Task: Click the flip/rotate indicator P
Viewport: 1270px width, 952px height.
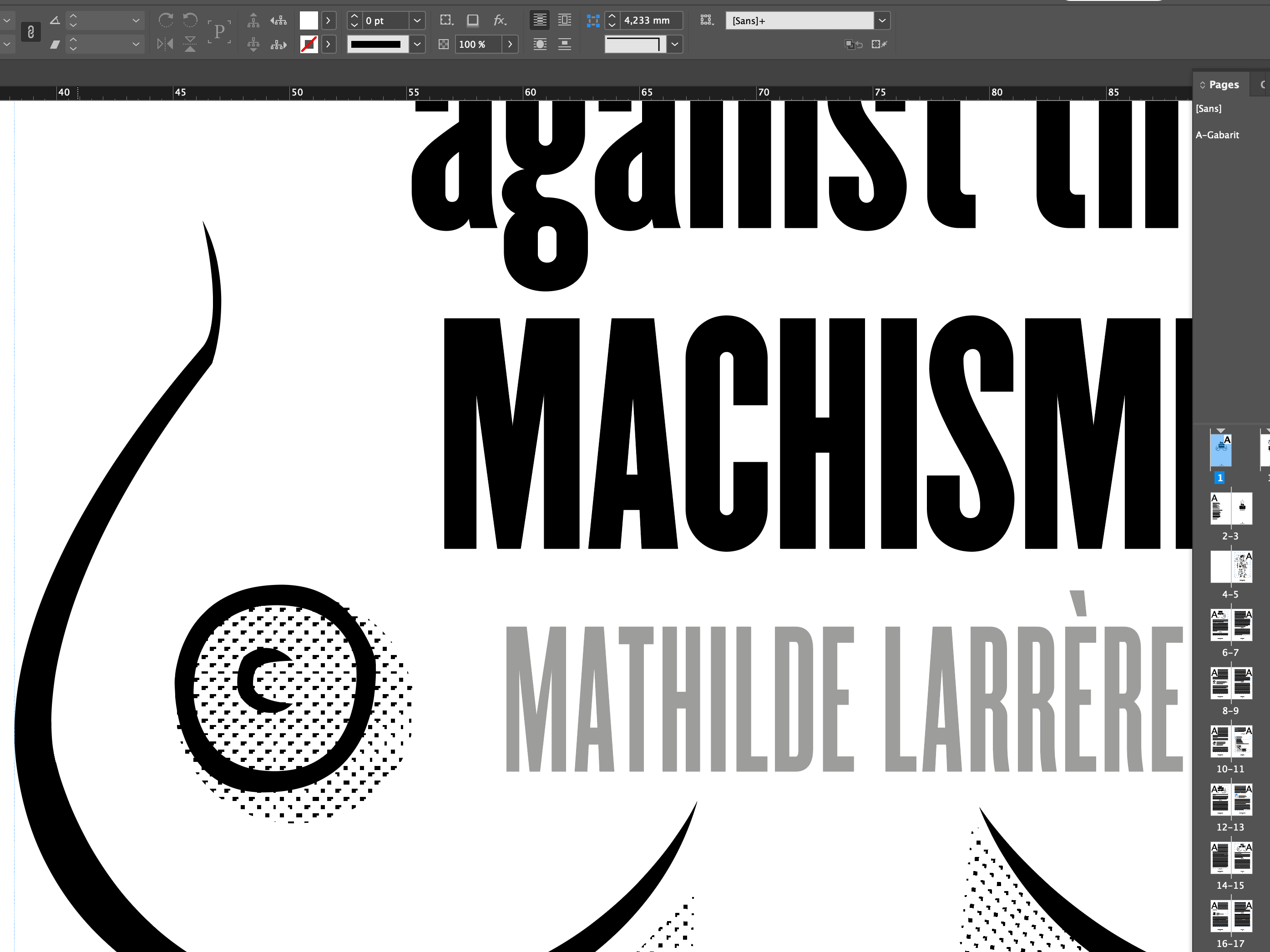Action: tap(219, 31)
